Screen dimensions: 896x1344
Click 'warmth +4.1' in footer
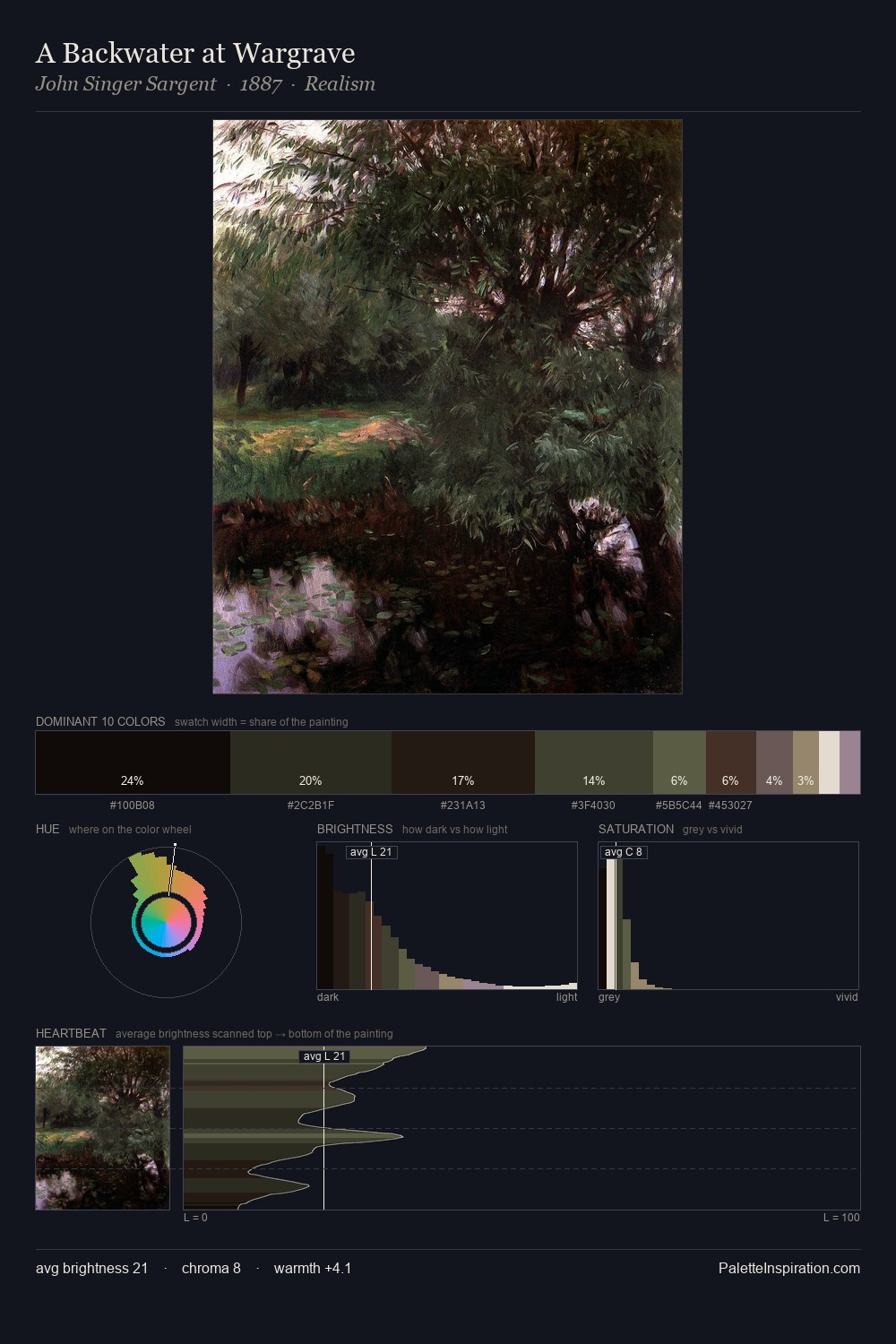tap(313, 1268)
